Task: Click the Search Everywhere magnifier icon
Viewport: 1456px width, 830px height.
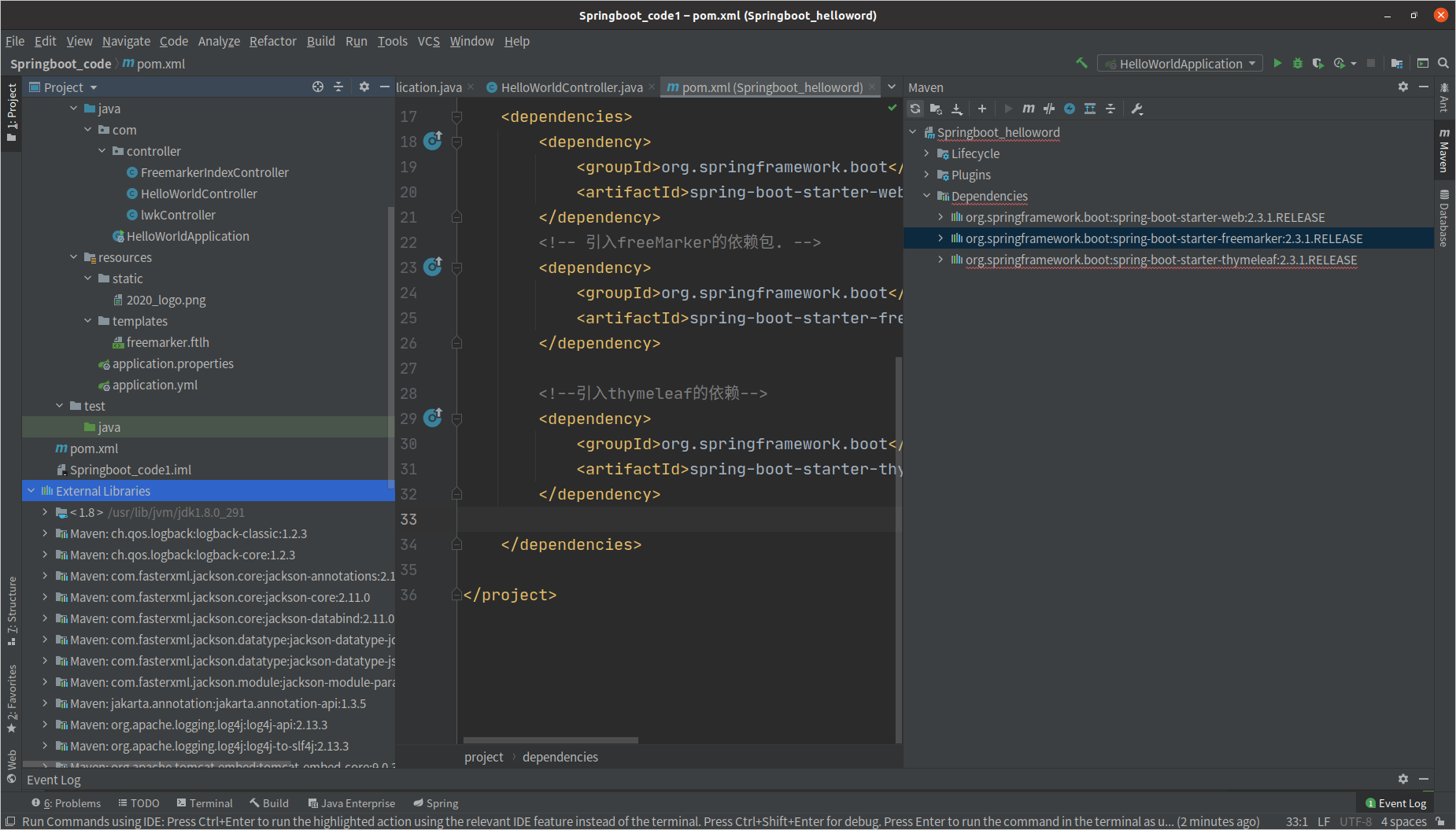Action: tap(1443, 63)
